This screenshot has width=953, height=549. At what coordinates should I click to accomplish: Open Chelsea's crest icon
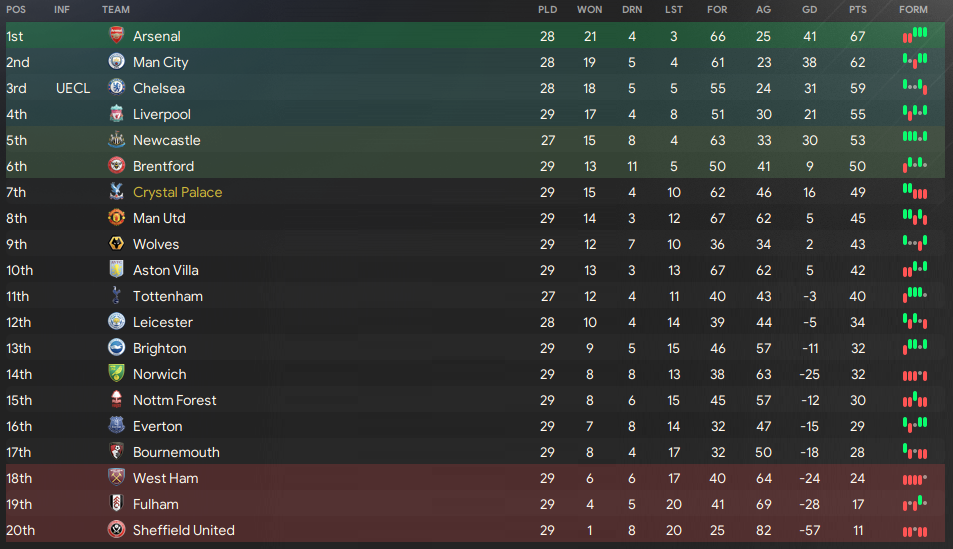[116, 88]
